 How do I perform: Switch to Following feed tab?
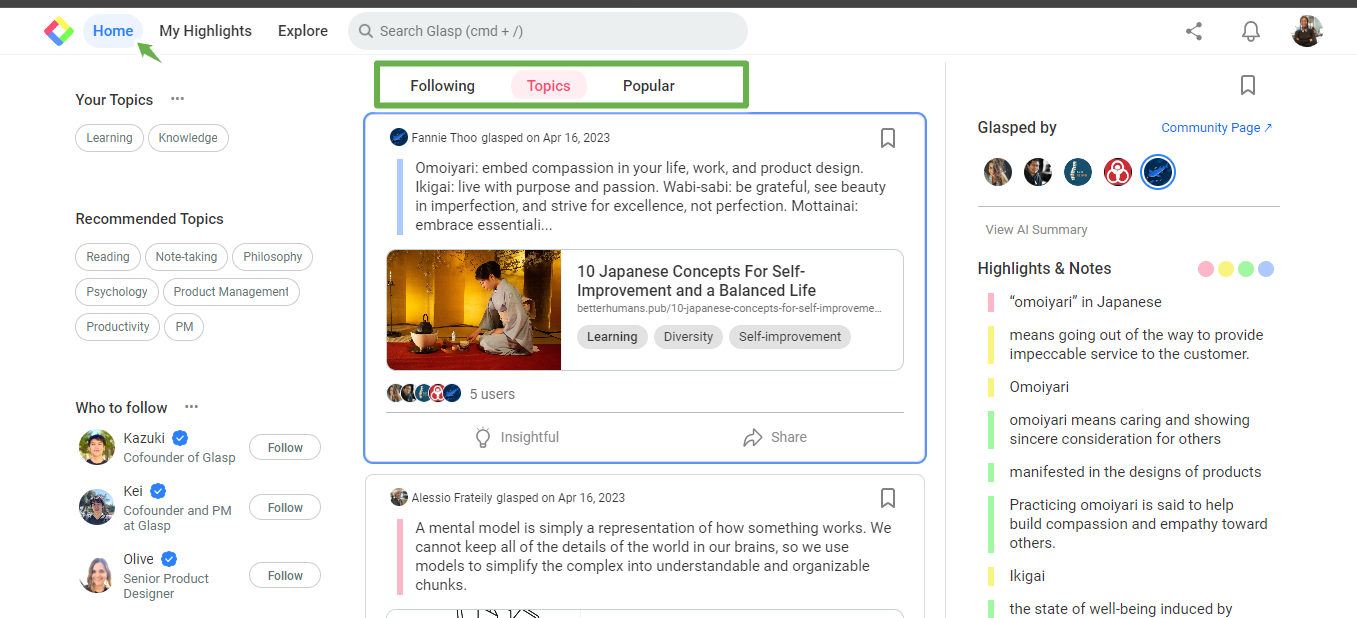(442, 86)
